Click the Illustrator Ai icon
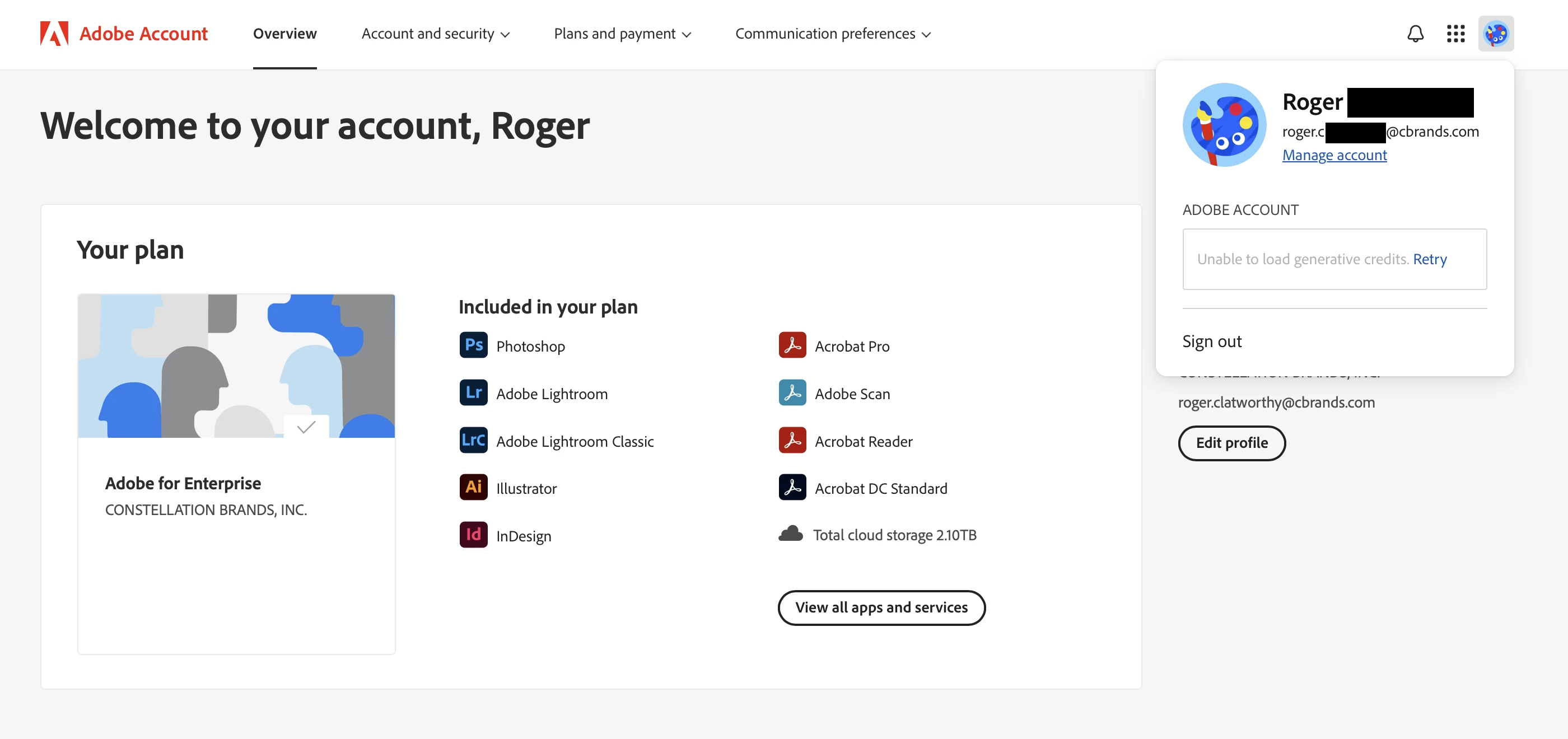The image size is (1568, 739). click(x=473, y=487)
